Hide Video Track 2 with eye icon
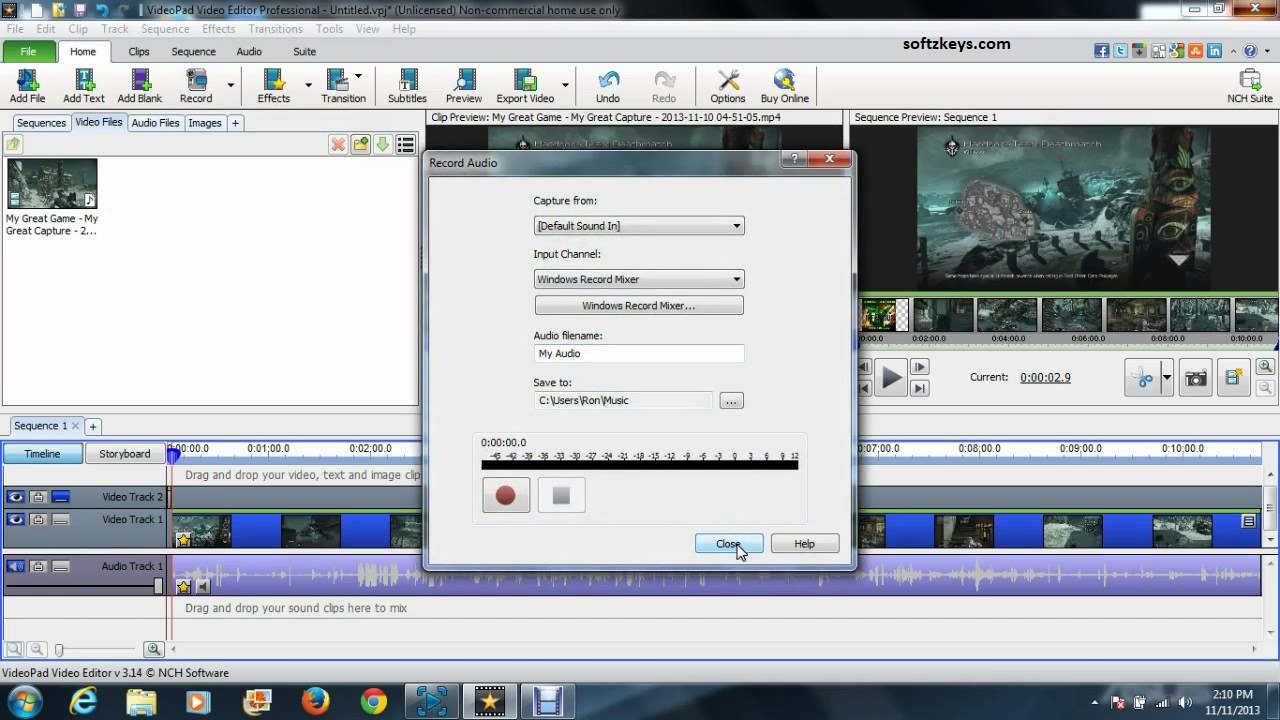Image resolution: width=1280 pixels, height=720 pixels. click(x=15, y=497)
